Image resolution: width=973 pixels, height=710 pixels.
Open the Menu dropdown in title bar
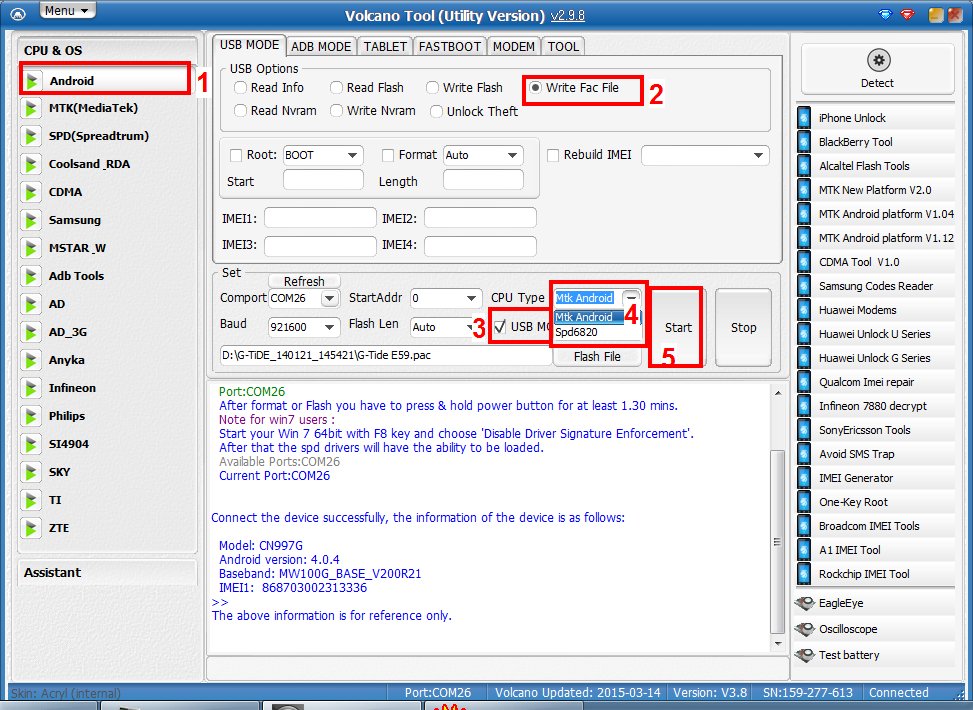point(68,11)
